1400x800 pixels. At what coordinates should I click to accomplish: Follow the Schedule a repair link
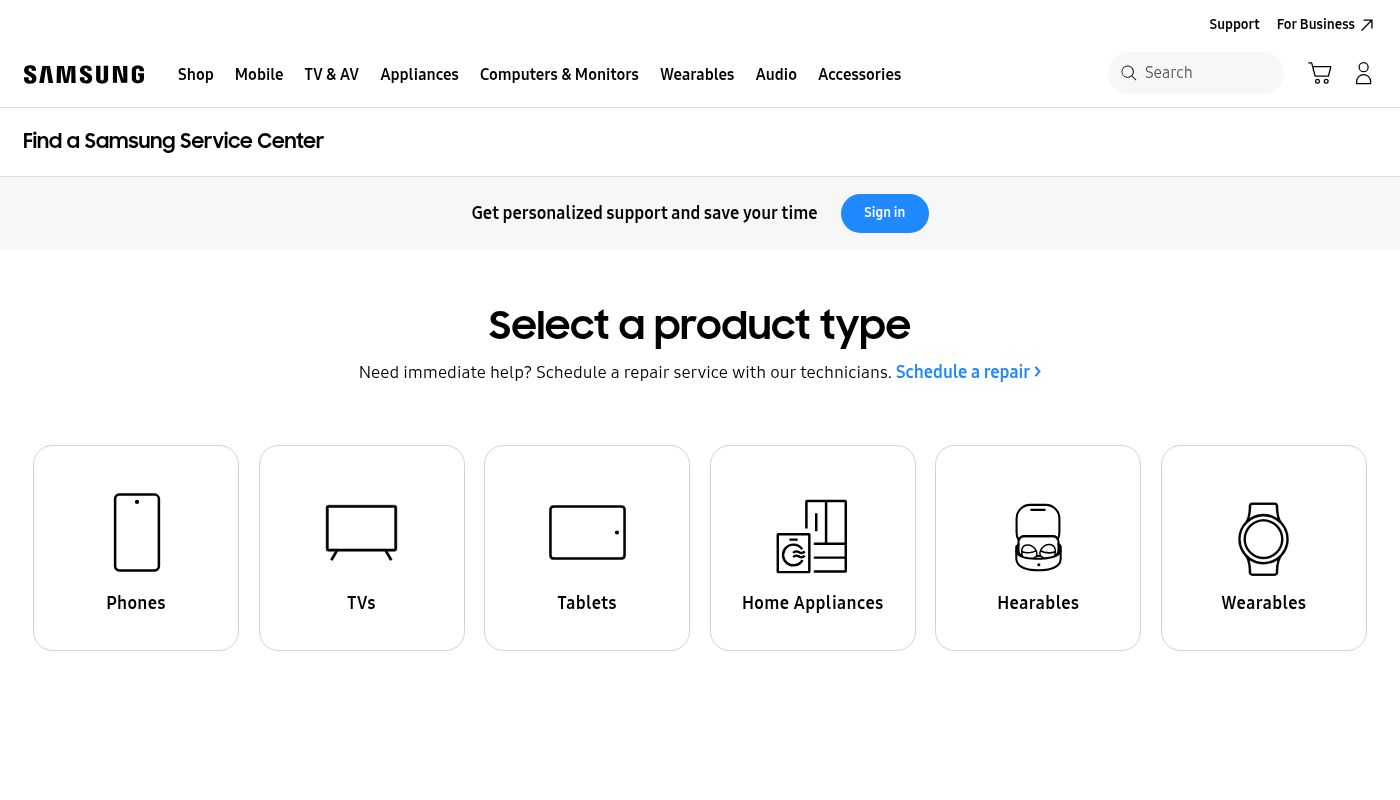coord(967,372)
